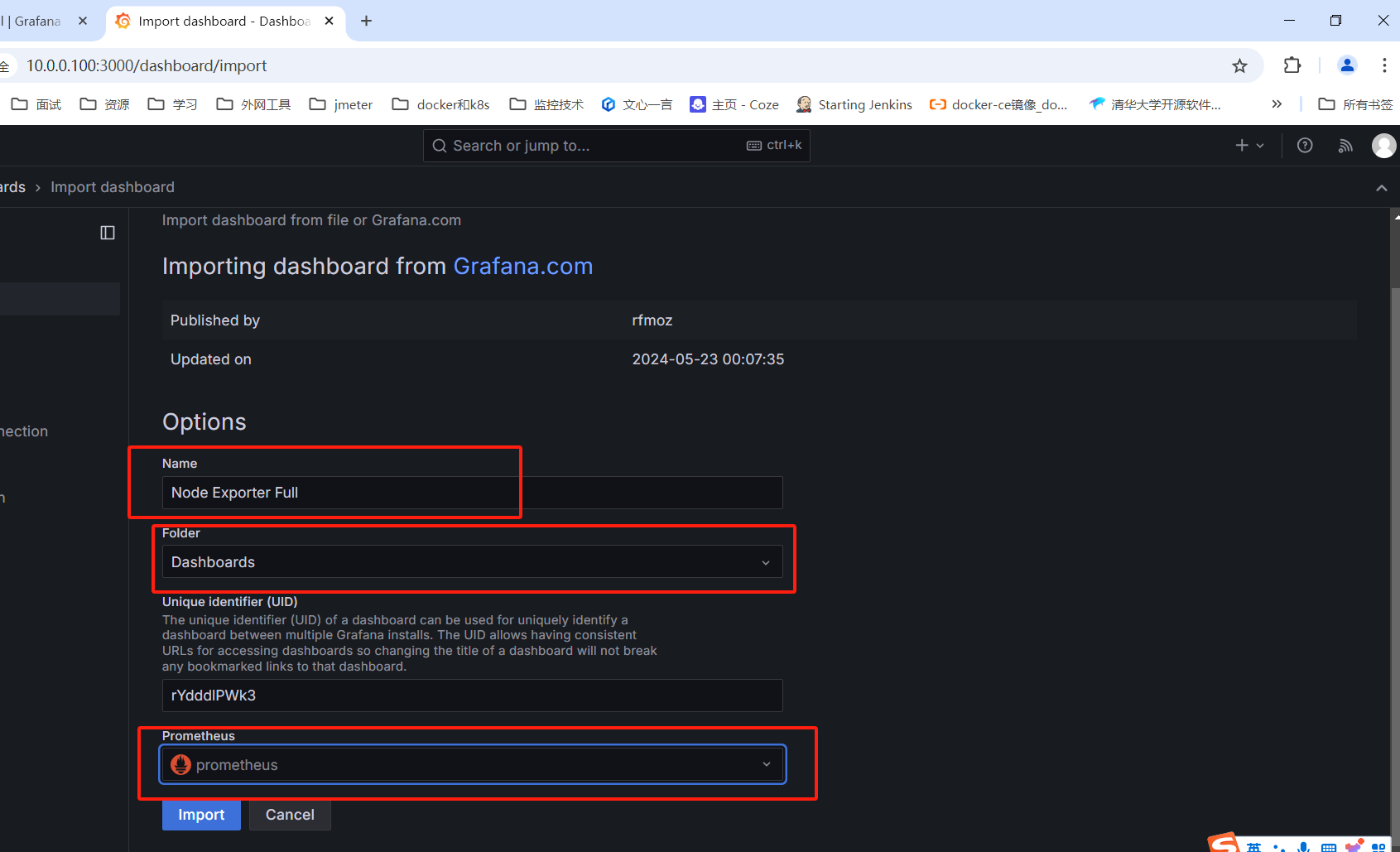Click the Import dashboard breadcrumb

click(113, 187)
